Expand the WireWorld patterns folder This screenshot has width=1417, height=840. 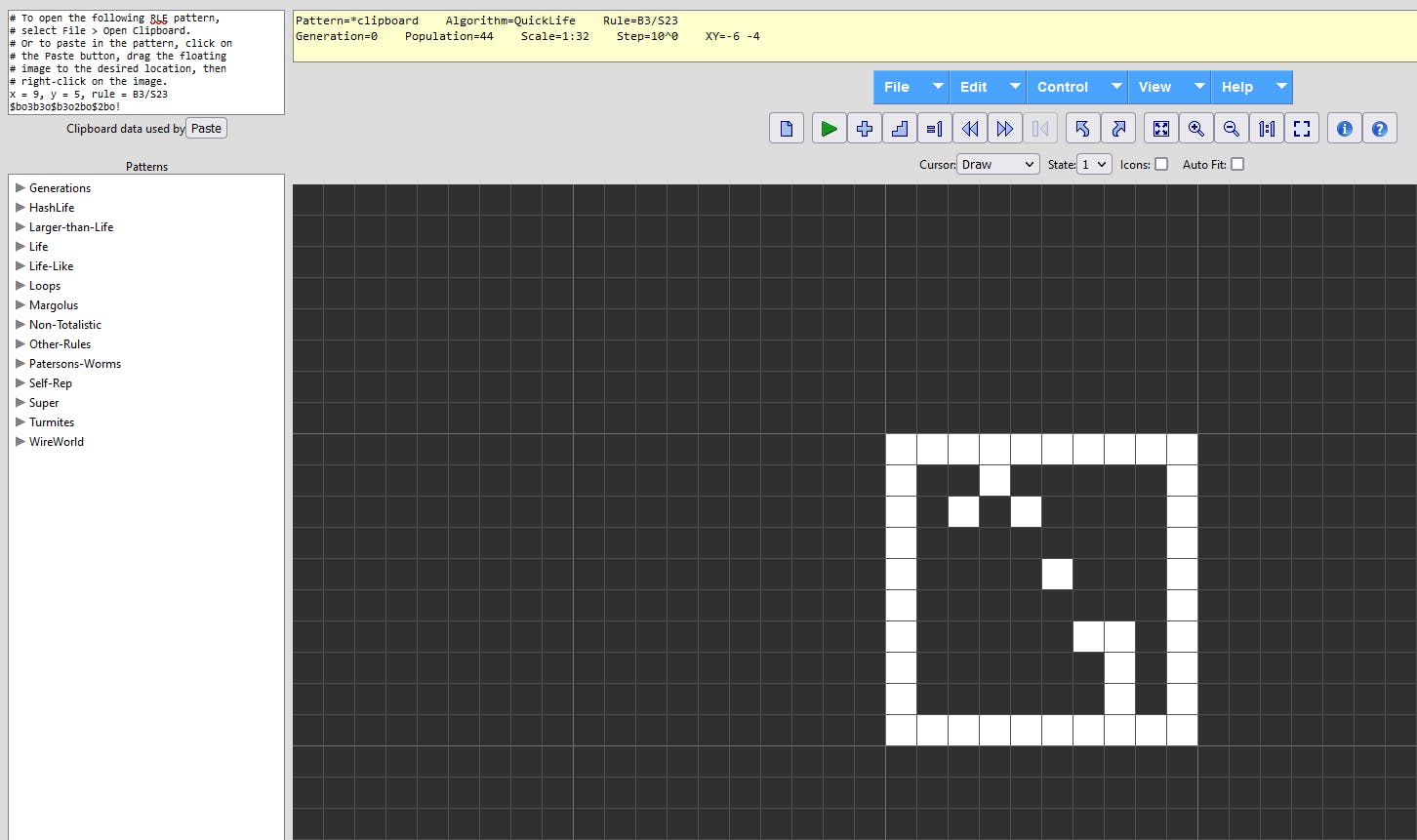[20, 441]
